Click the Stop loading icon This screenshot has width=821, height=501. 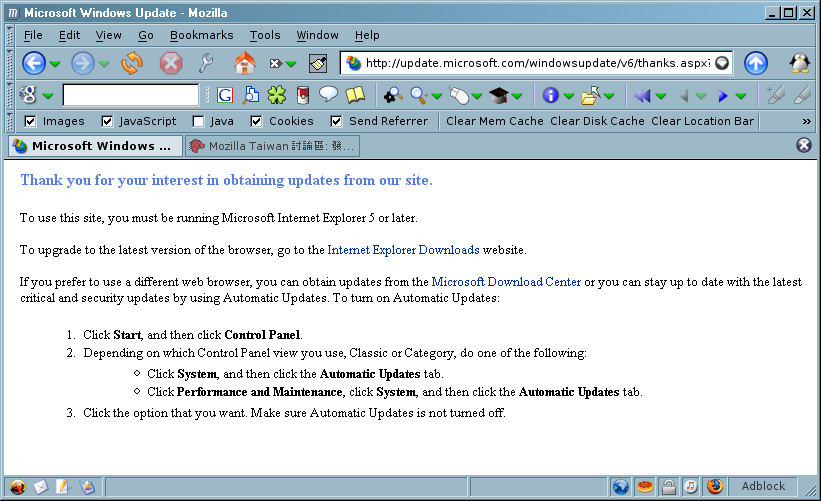pyautogui.click(x=171, y=63)
